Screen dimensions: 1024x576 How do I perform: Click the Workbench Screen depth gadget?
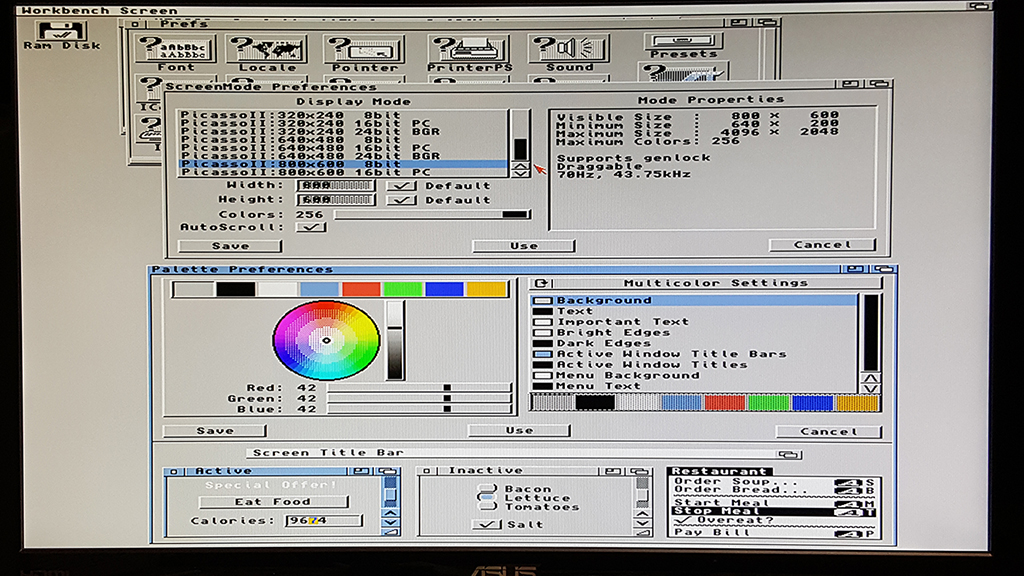(978, 6)
